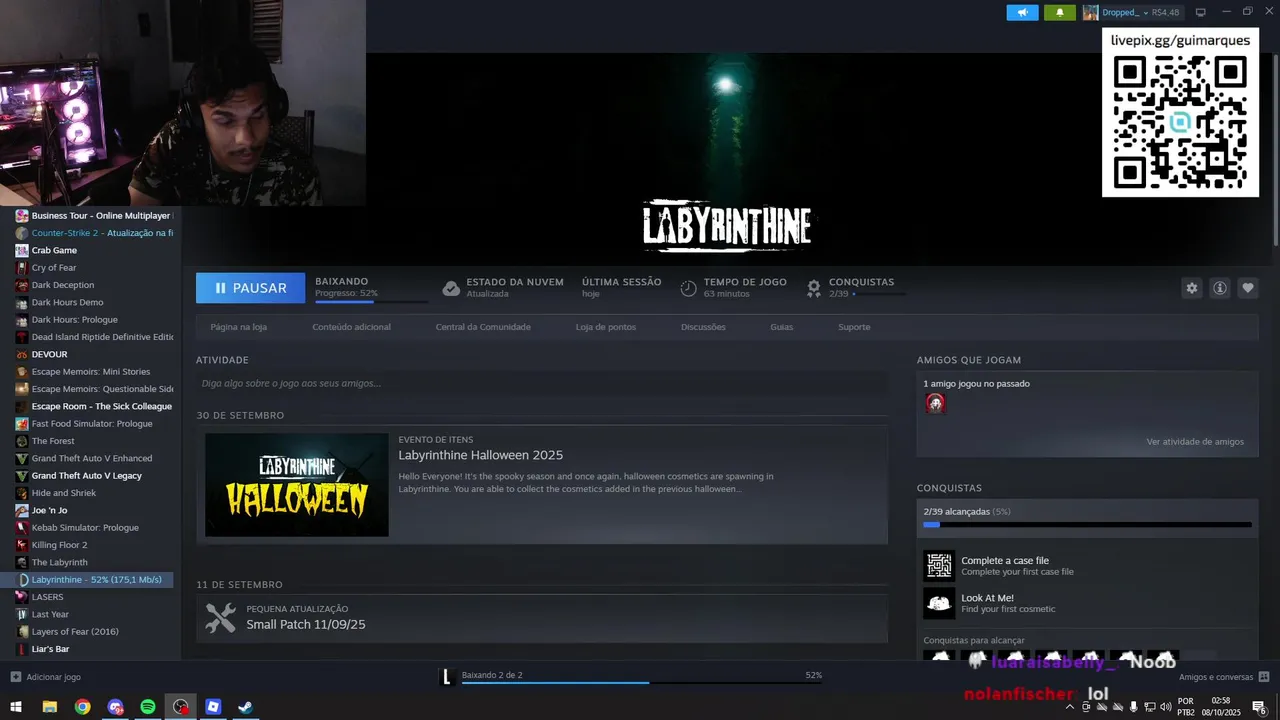Open the Página na loja tab
Image resolution: width=1280 pixels, height=720 pixels.
(238, 327)
